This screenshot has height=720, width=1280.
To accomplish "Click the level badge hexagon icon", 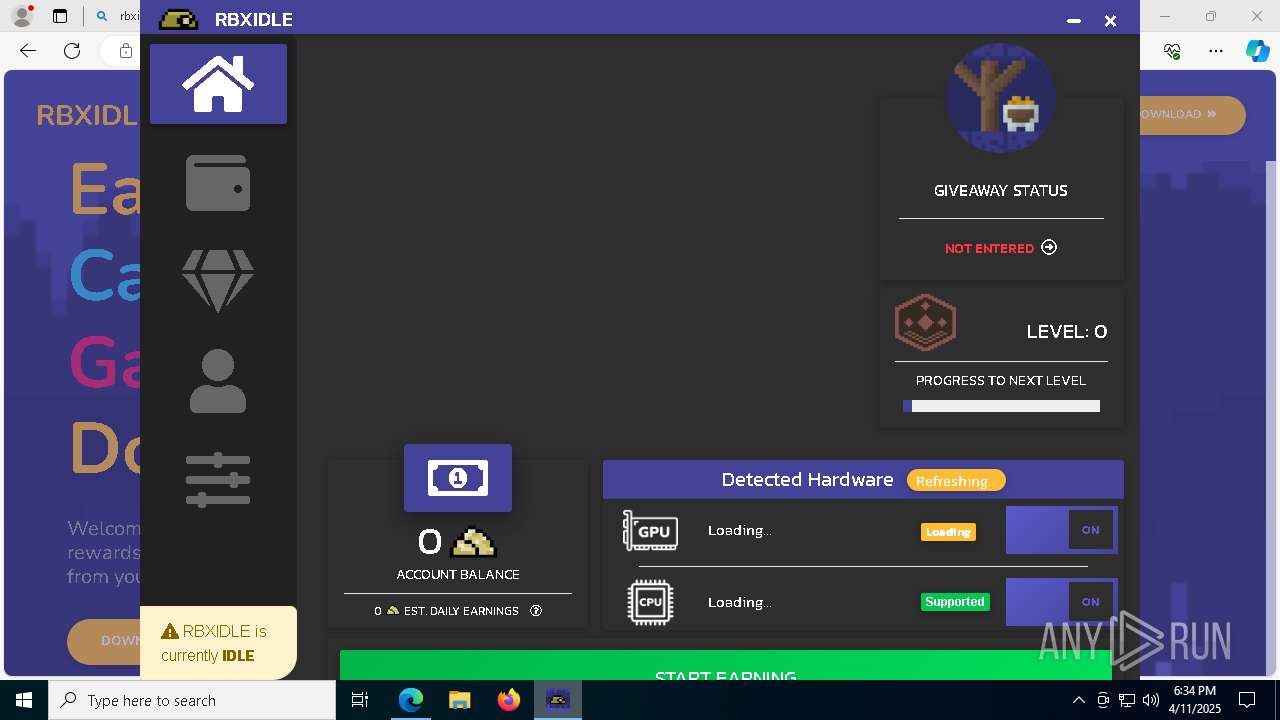I will [x=925, y=322].
